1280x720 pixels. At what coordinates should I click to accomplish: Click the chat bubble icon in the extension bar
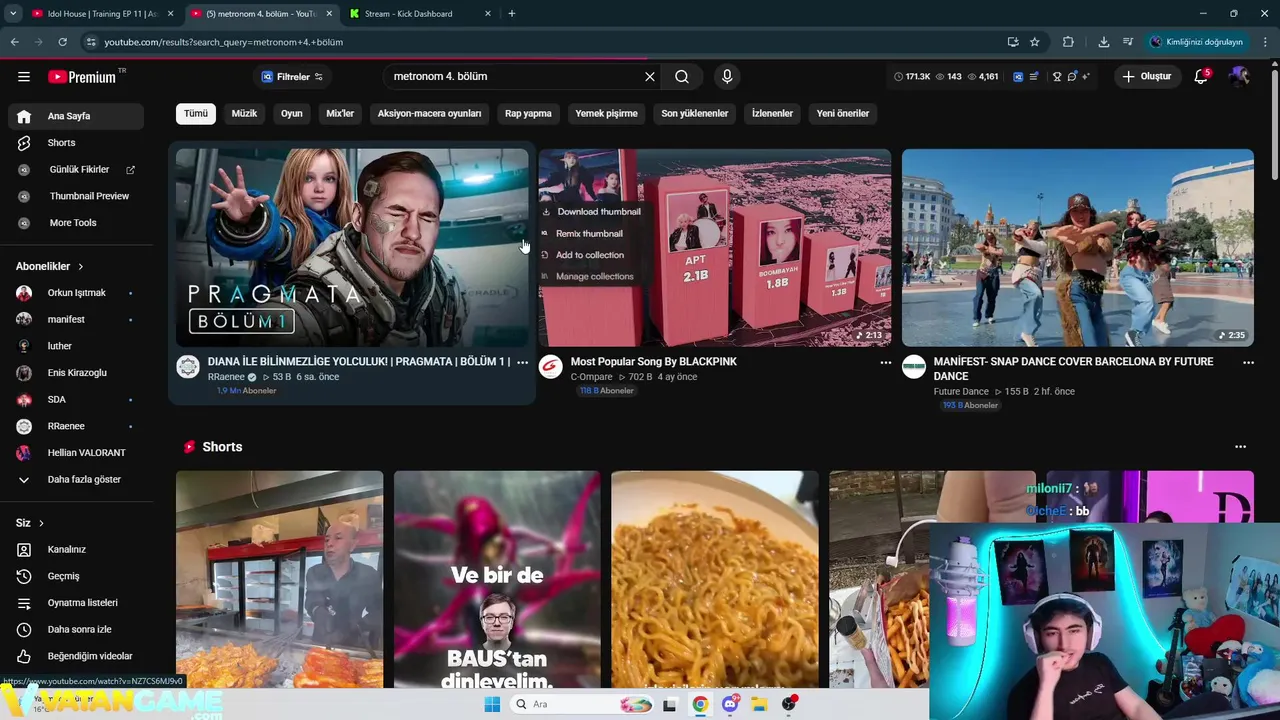coord(1072,76)
